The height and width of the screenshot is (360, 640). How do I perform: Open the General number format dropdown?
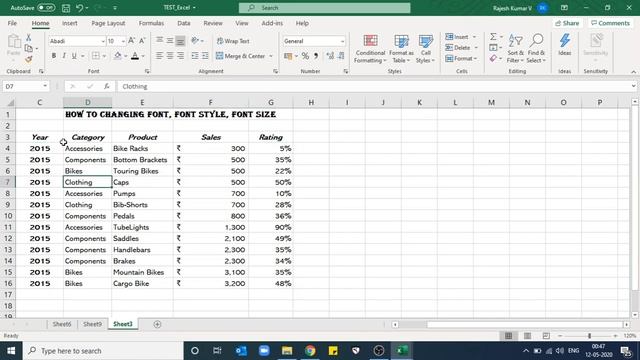coord(342,41)
